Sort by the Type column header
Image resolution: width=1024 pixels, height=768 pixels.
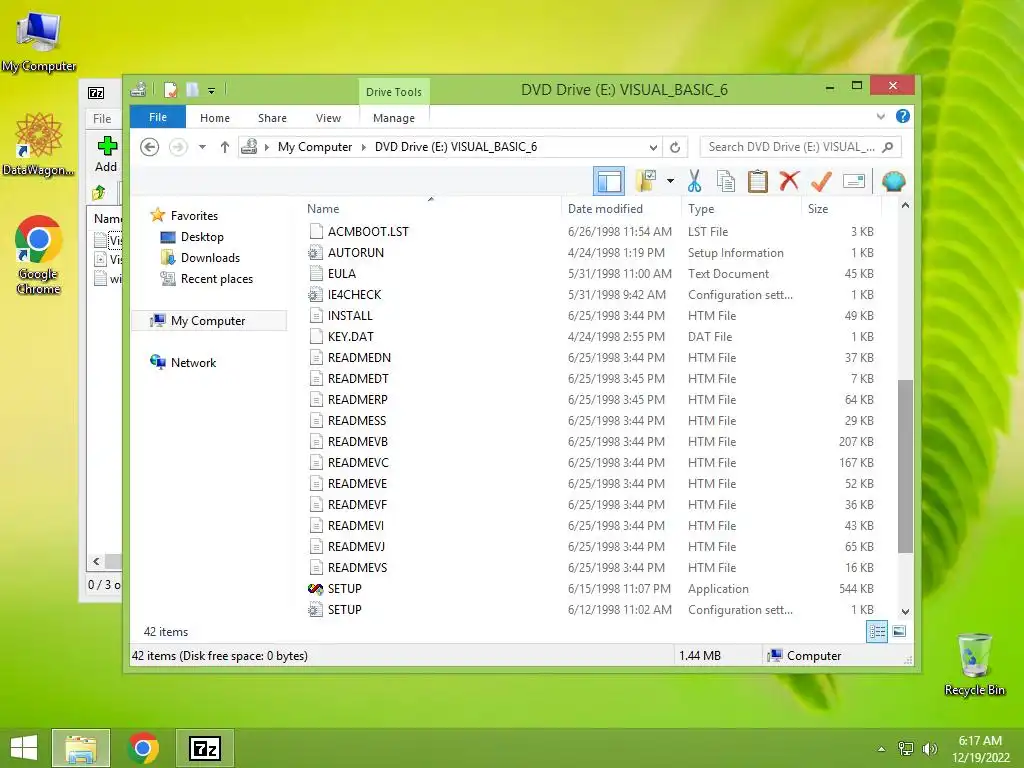click(x=741, y=208)
